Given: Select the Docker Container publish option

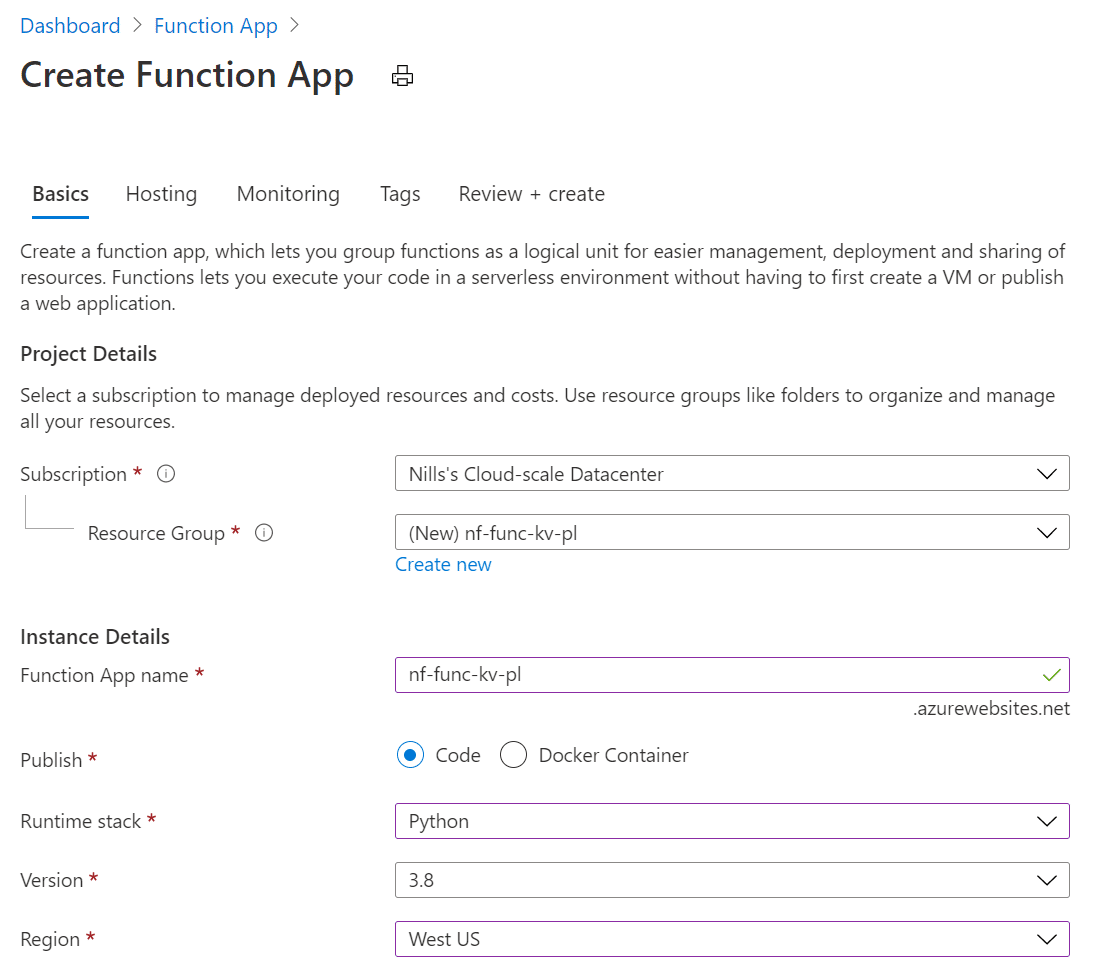Looking at the screenshot, I should click(513, 755).
